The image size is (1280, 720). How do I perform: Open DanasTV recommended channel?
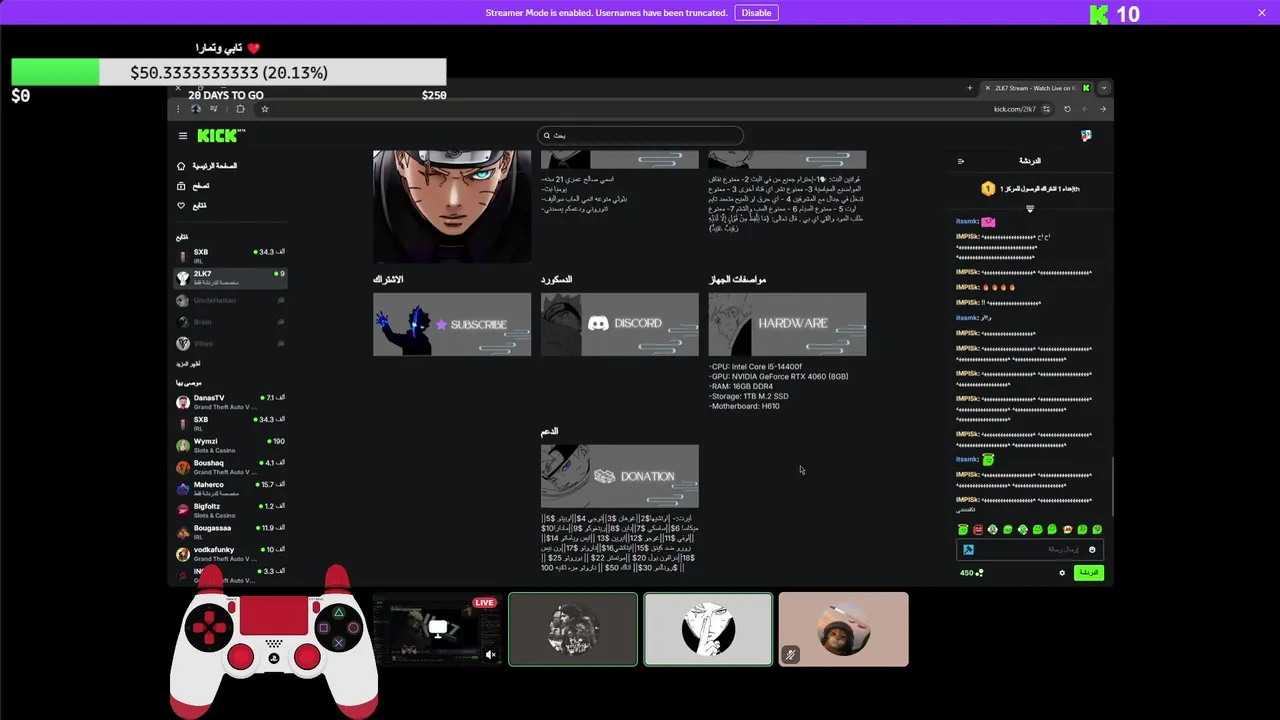click(x=230, y=402)
